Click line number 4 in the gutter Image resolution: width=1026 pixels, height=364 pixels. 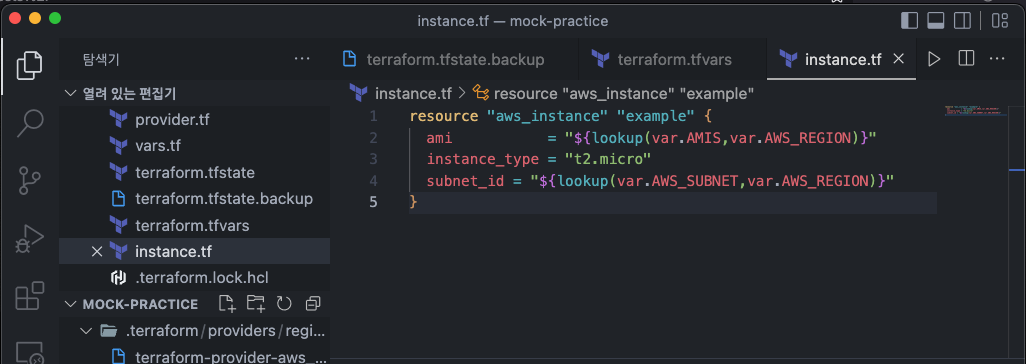pos(373,181)
